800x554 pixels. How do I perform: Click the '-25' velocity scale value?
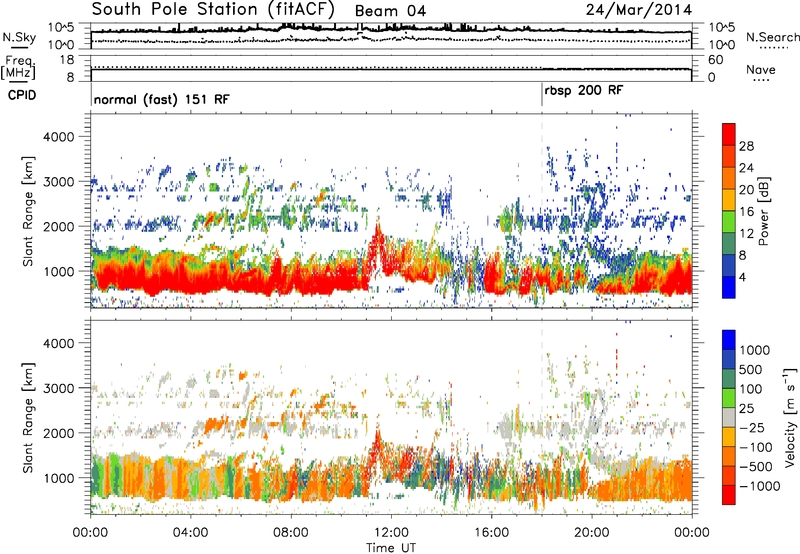[x=751, y=428]
